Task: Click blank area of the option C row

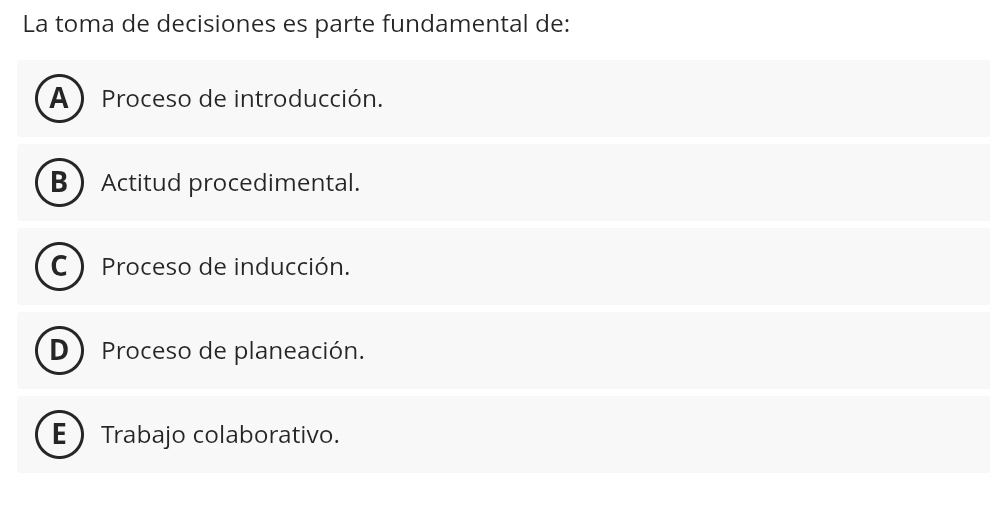Action: click(680, 267)
